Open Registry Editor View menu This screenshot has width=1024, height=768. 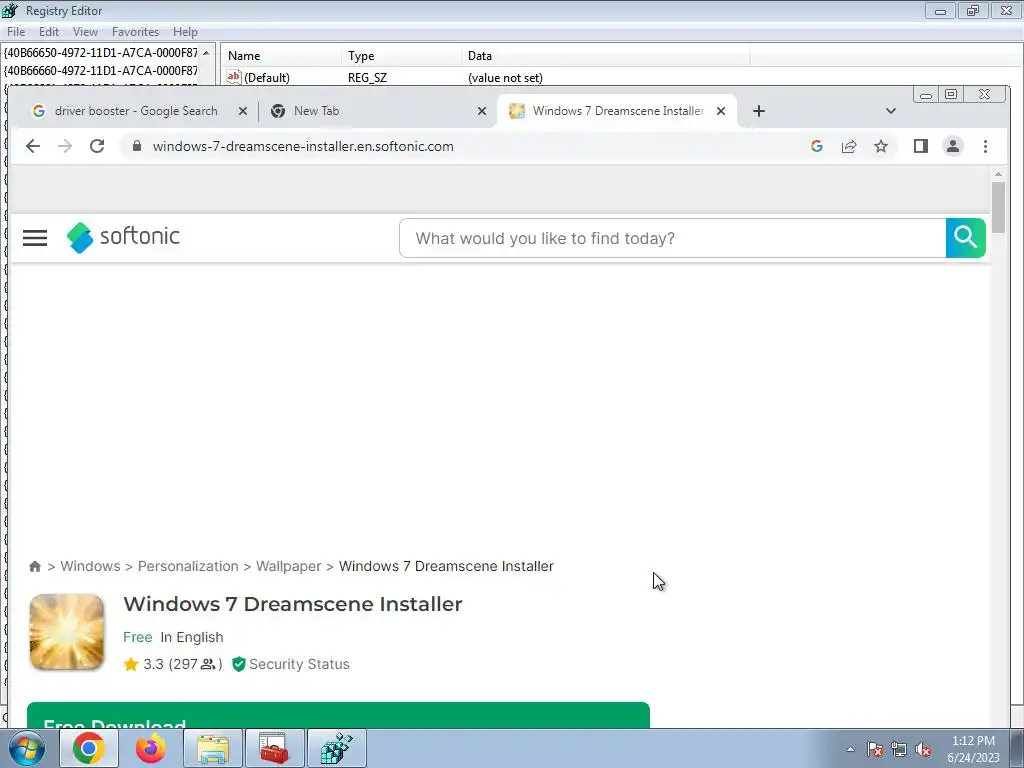85,31
